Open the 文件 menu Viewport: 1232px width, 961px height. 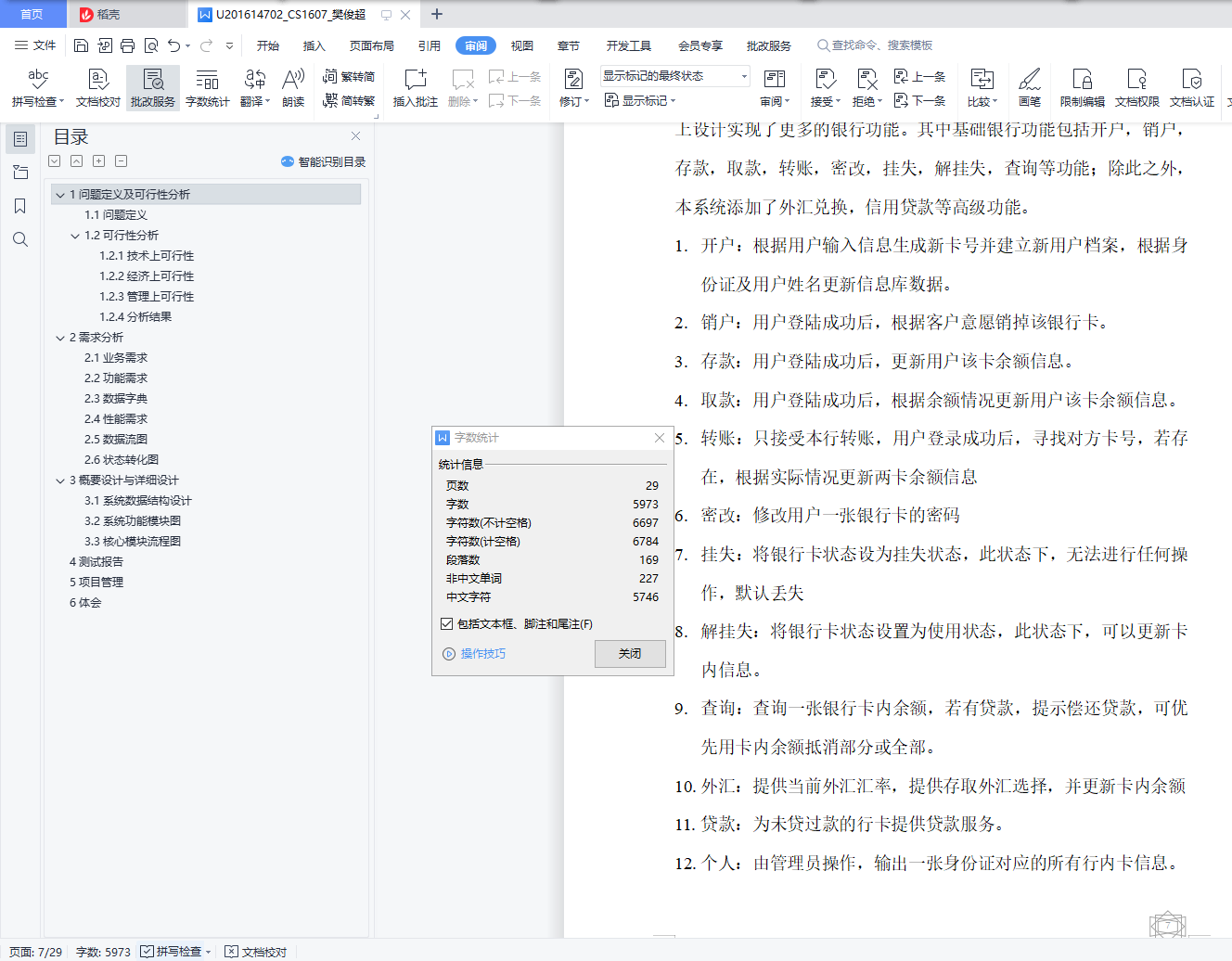click(35, 45)
